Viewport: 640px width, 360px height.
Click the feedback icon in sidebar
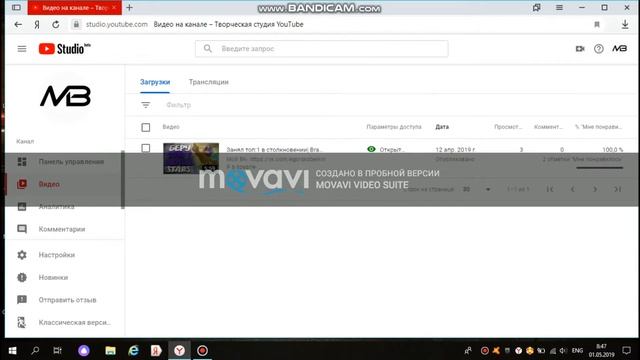22,300
